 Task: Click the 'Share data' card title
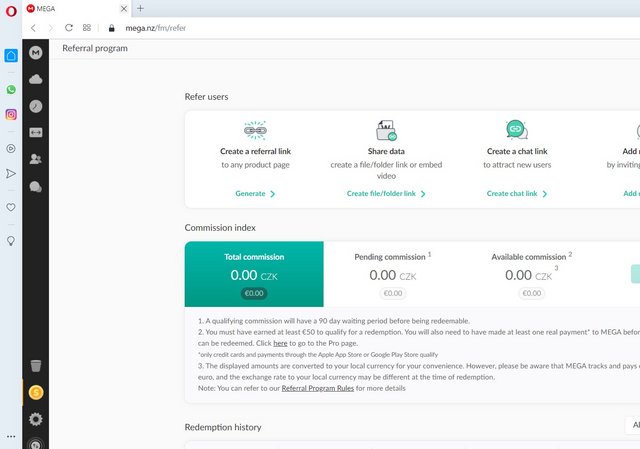(386, 151)
